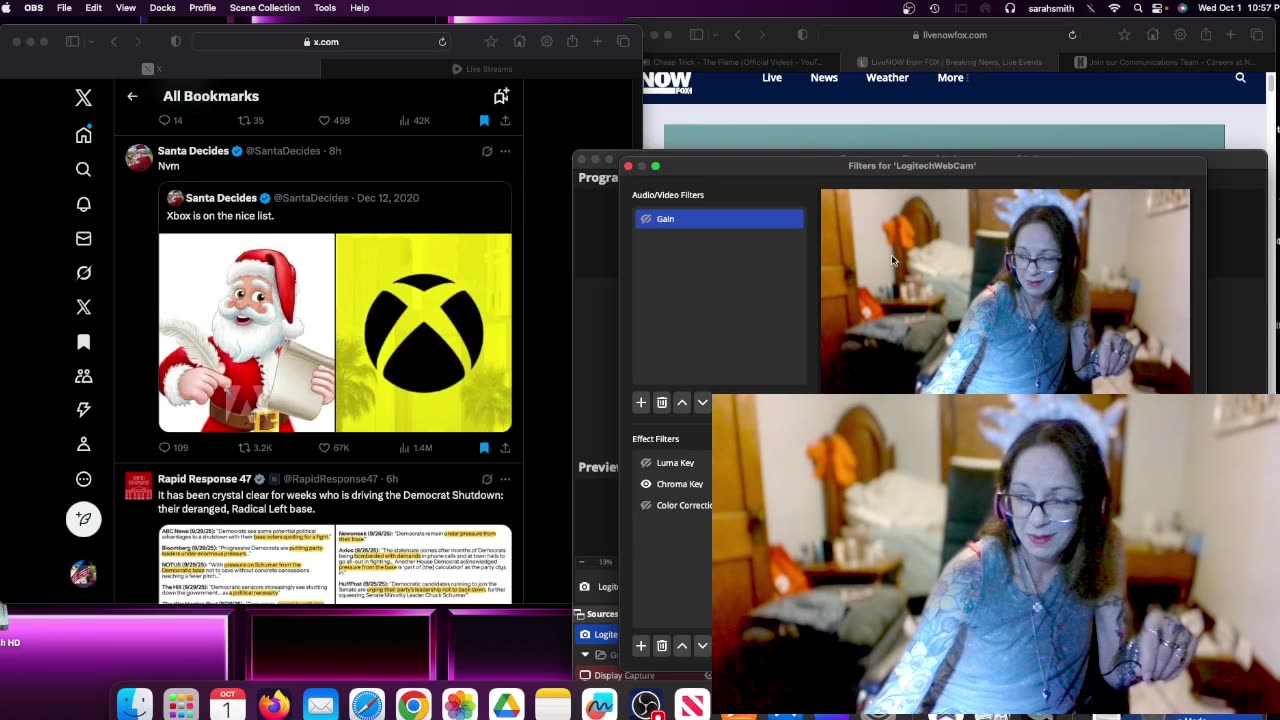This screenshot has height=720, width=1280.
Task: Open the Docks menu in OBS
Action: click(x=162, y=8)
